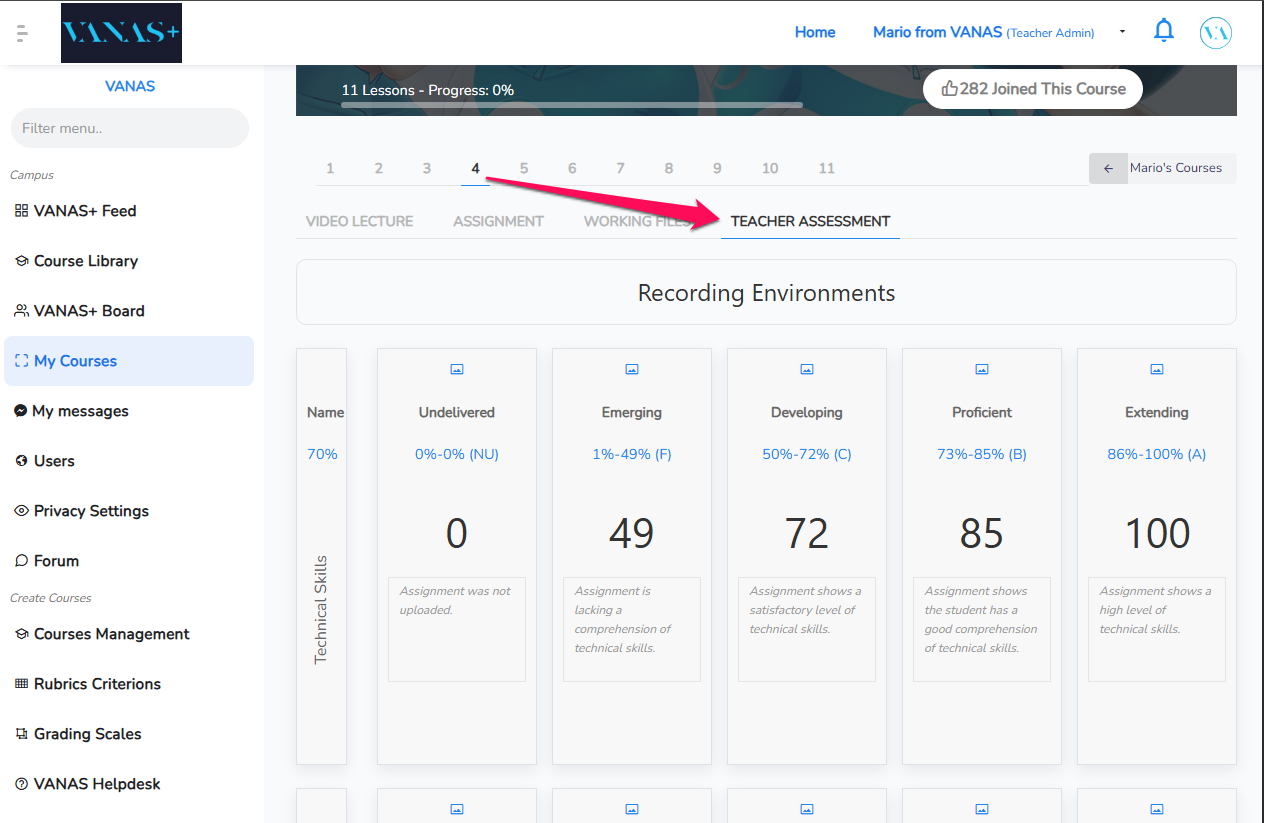Go to Home link
The height and width of the screenshot is (823, 1264).
815,32
